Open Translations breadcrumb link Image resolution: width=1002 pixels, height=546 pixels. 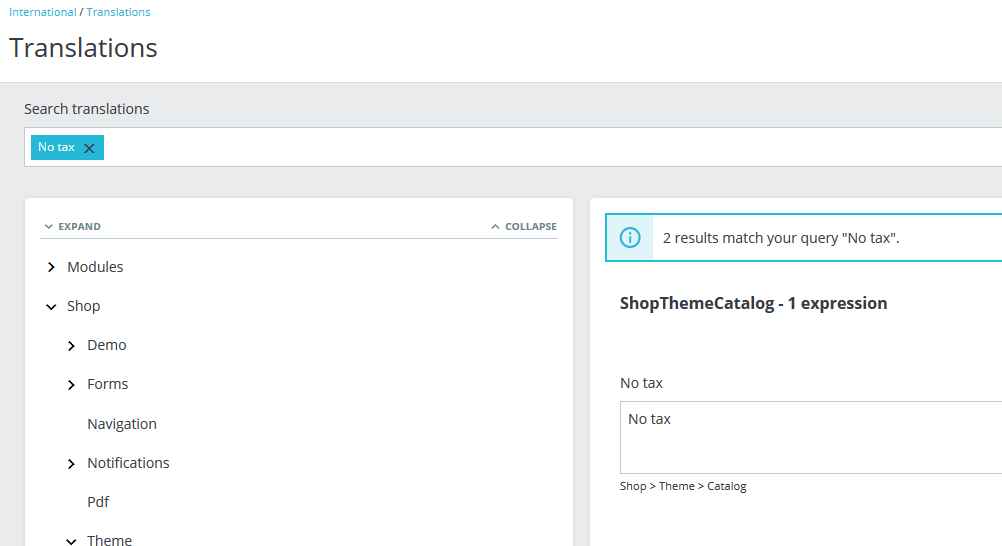click(x=118, y=12)
